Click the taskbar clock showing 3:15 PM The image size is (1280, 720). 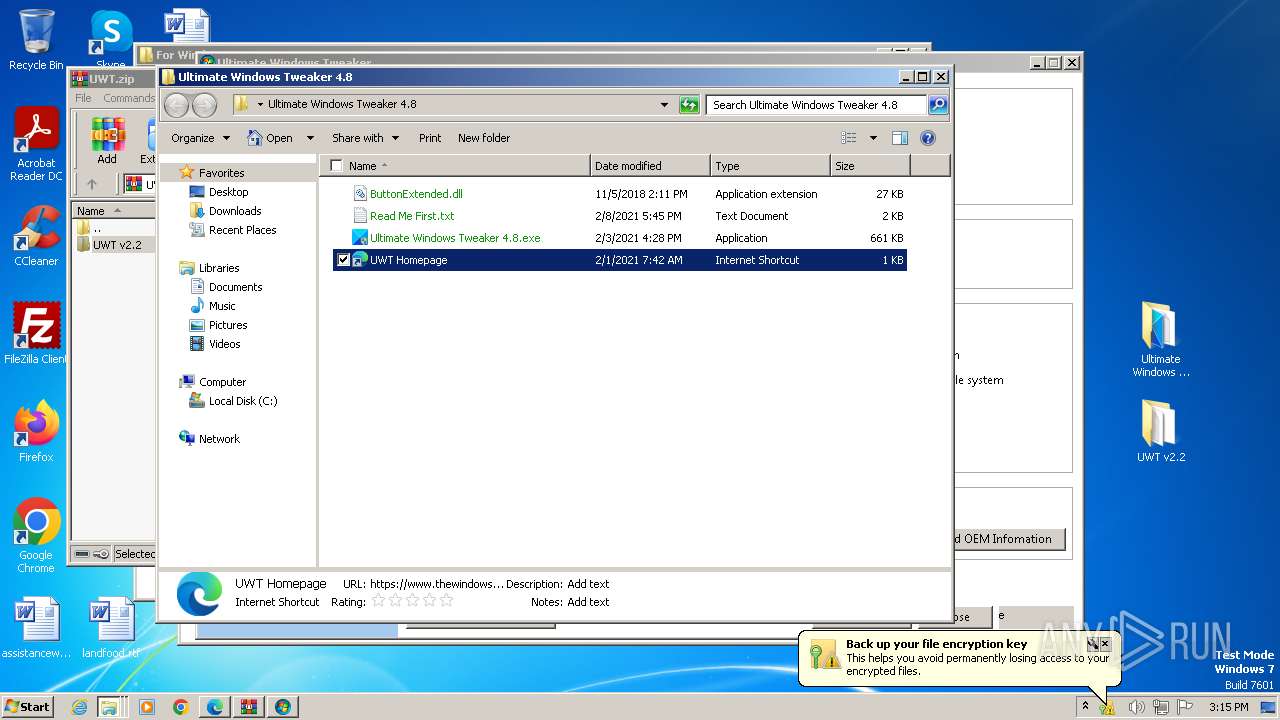(x=1228, y=707)
